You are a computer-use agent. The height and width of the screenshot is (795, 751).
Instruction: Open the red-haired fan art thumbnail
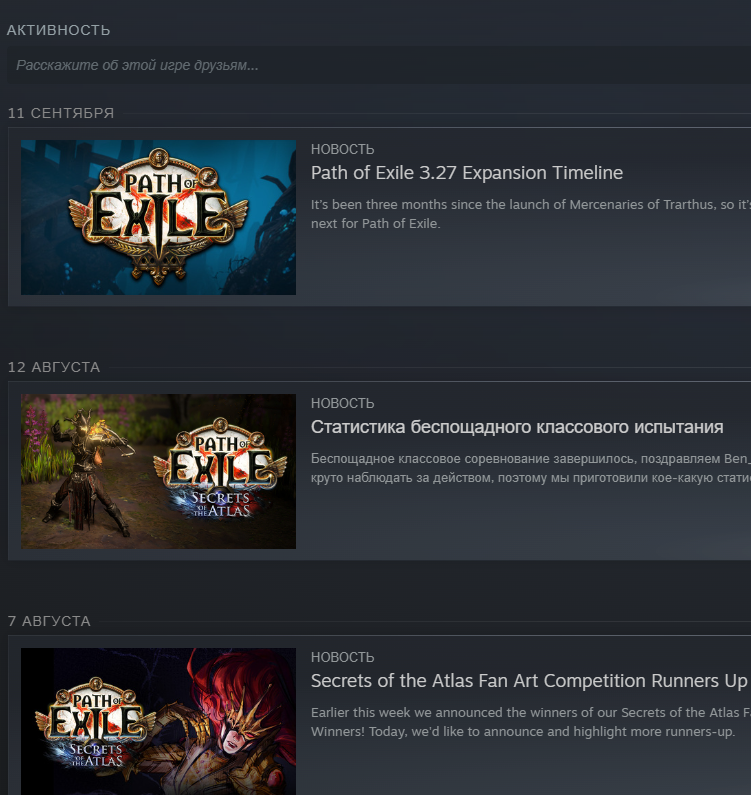tap(158, 721)
